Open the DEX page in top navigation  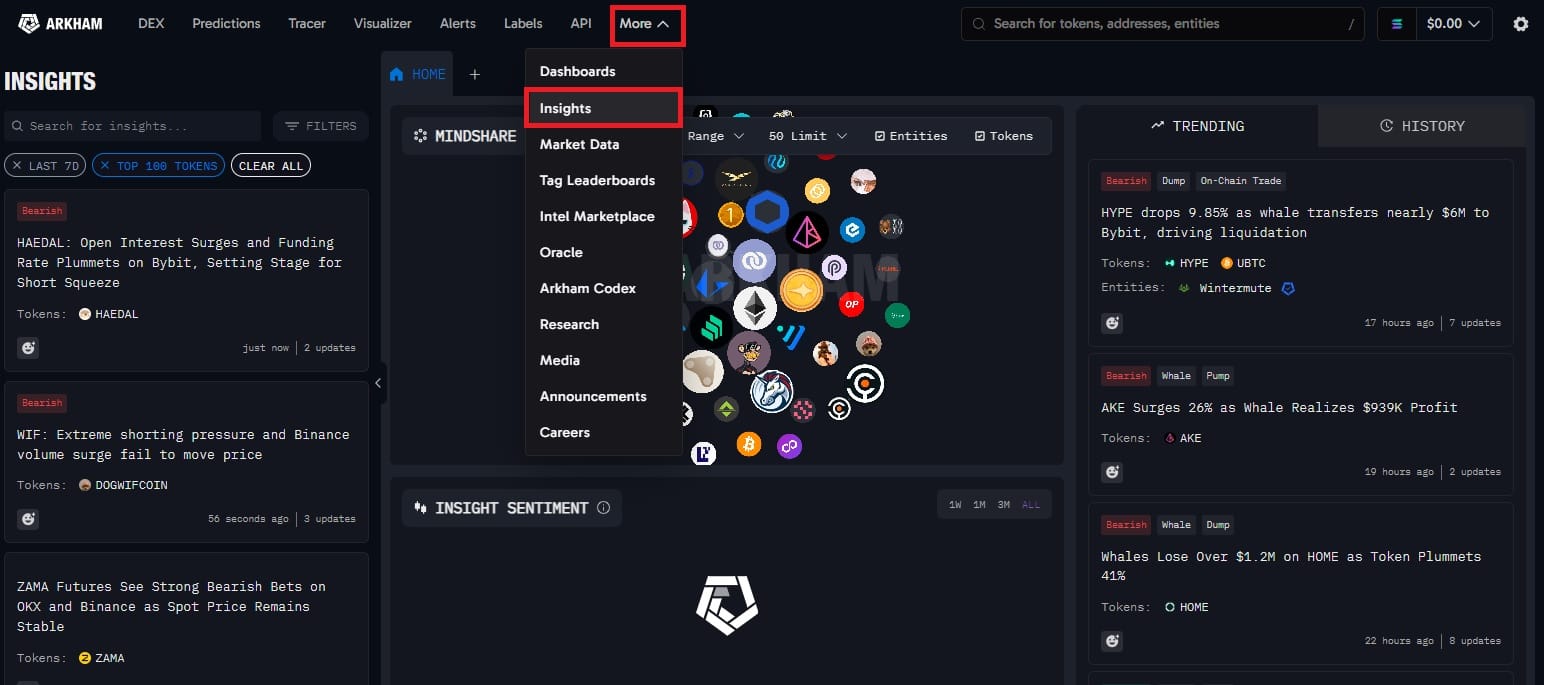tap(151, 24)
